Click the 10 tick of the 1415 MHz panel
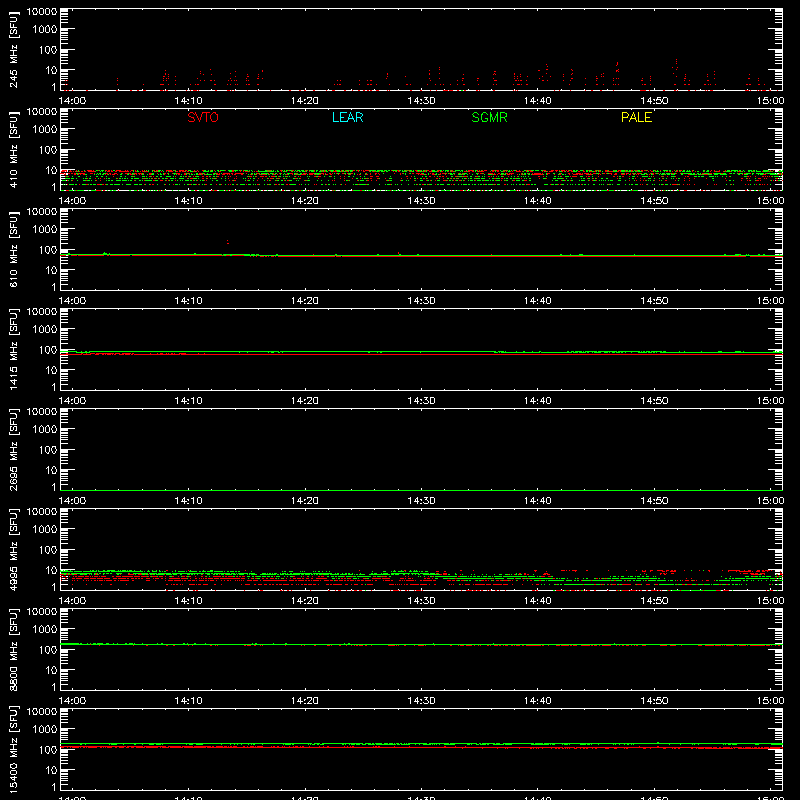 click(51, 370)
